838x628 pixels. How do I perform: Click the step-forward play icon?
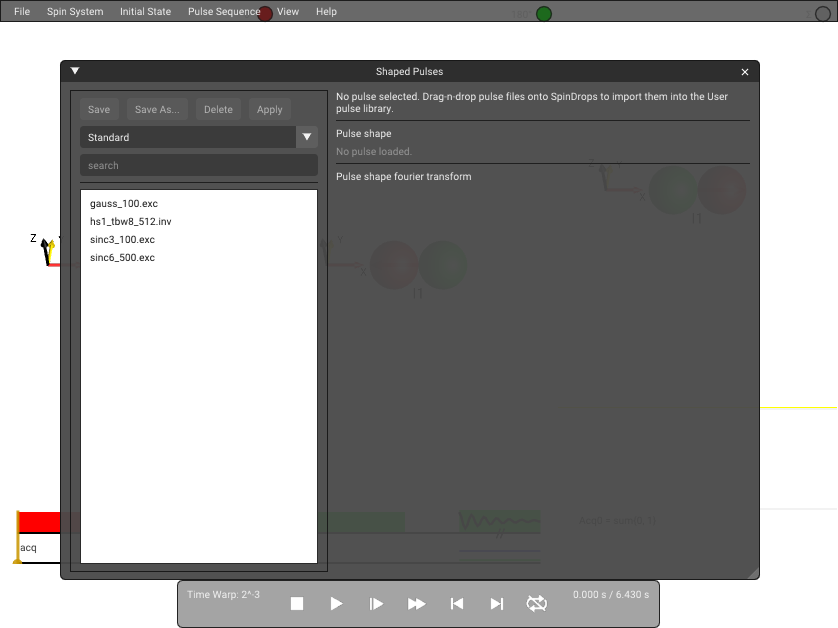pyautogui.click(x=376, y=603)
